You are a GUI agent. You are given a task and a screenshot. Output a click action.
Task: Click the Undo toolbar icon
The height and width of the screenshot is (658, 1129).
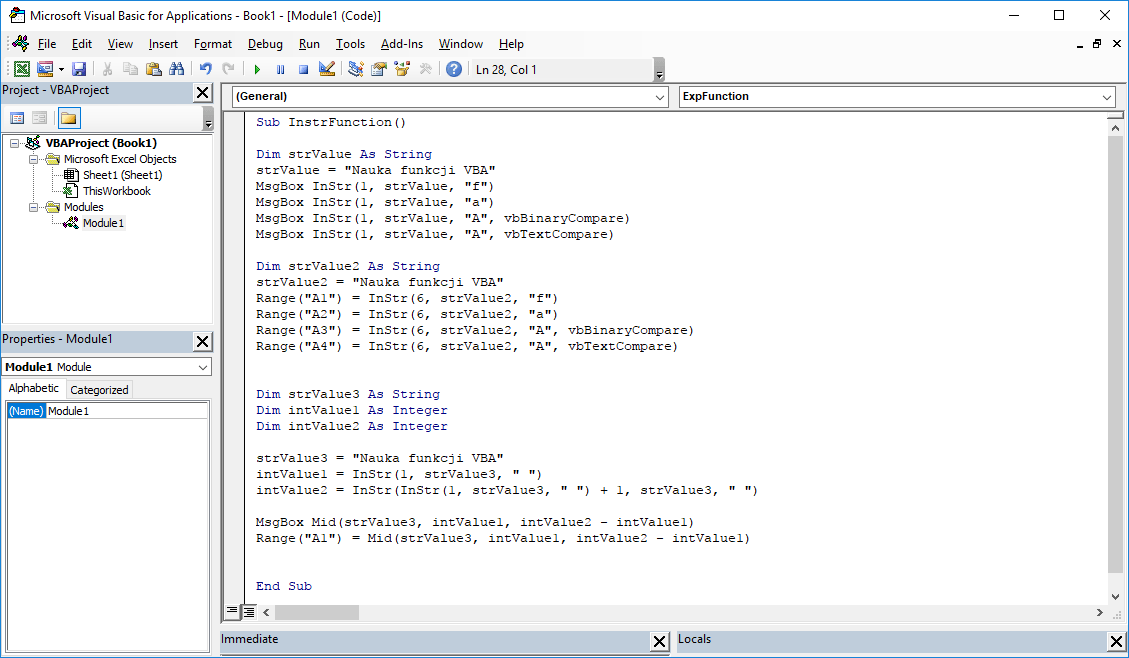pyautogui.click(x=204, y=68)
